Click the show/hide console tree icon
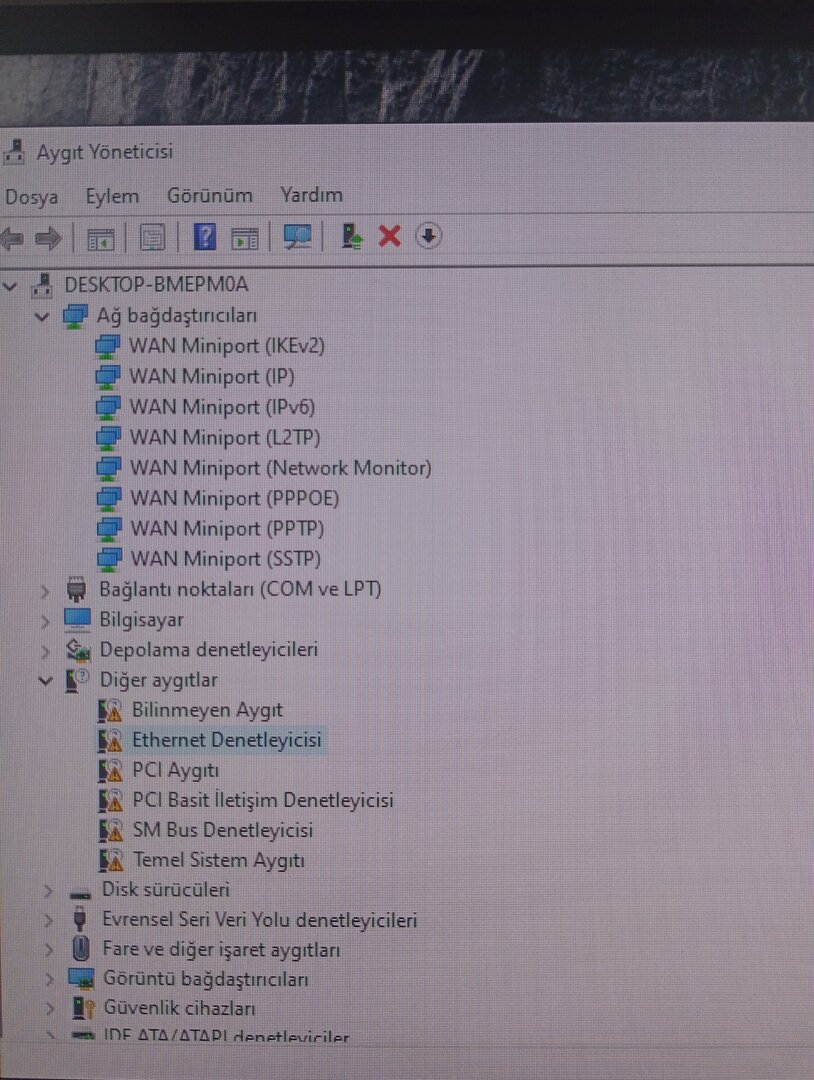 [100, 239]
